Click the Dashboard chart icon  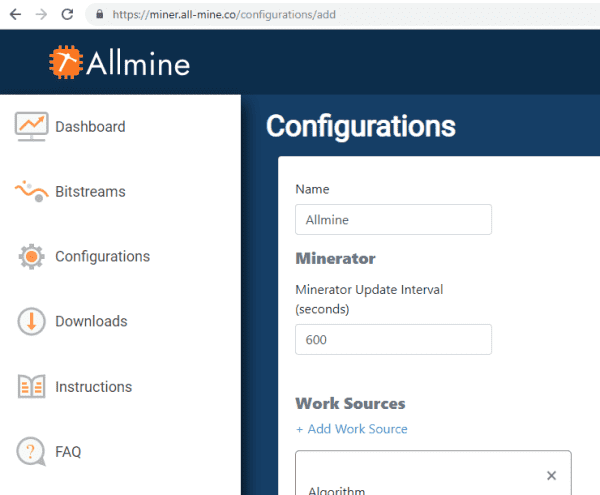[x=31, y=127]
